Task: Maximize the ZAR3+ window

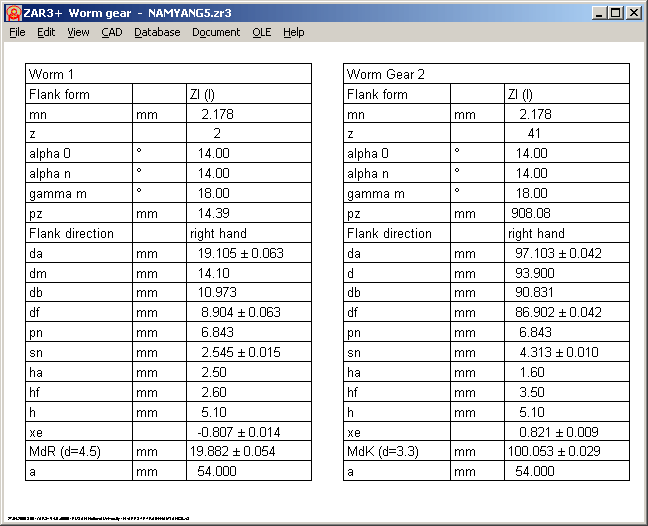Action: pos(615,13)
